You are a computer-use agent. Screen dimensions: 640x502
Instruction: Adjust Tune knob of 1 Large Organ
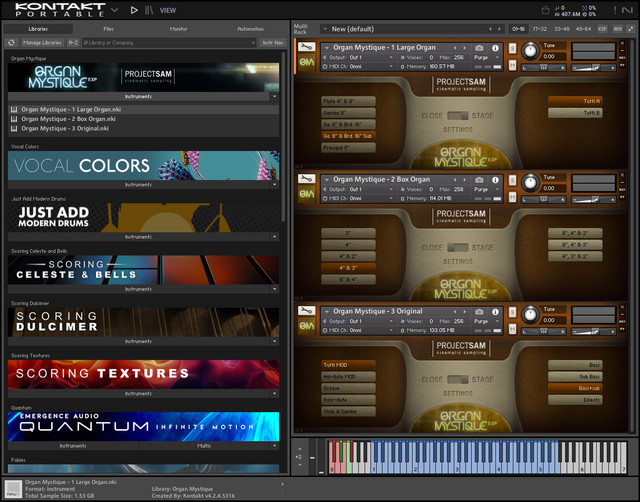point(530,51)
